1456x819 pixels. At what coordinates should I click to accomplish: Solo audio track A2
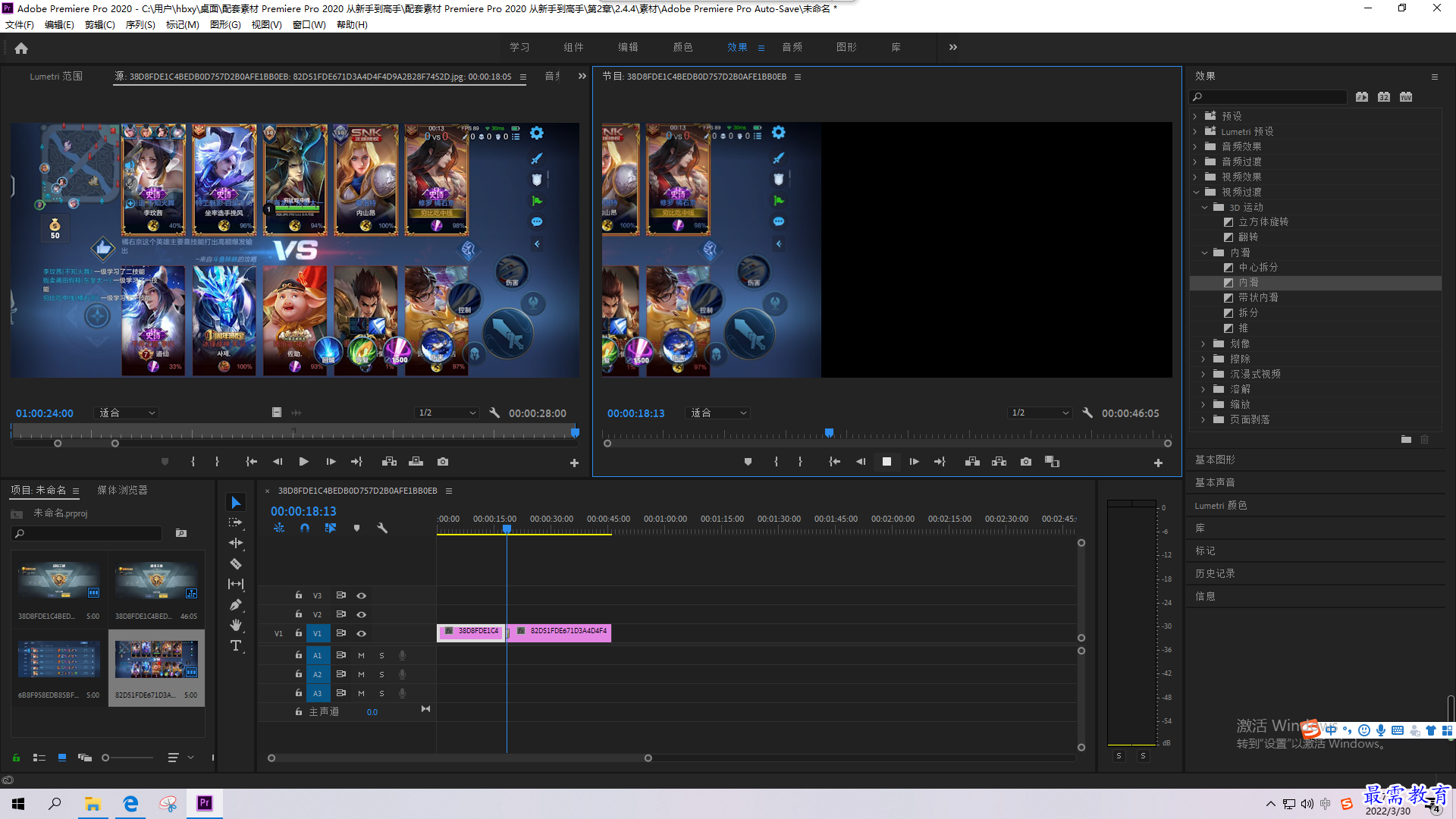click(x=381, y=674)
